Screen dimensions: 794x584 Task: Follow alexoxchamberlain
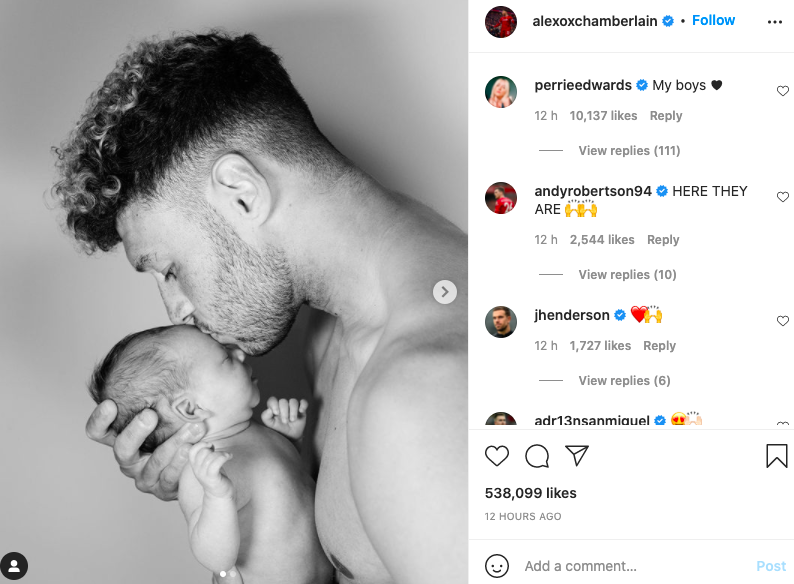point(713,20)
